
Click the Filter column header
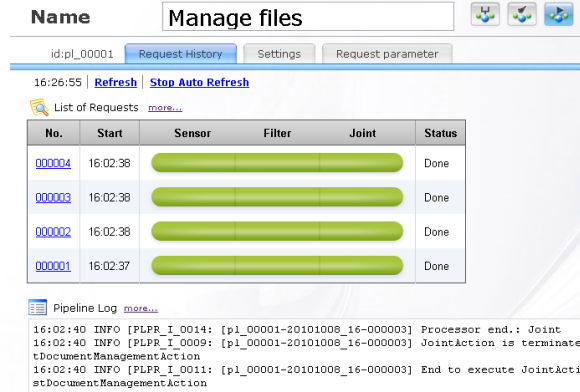[277, 133]
